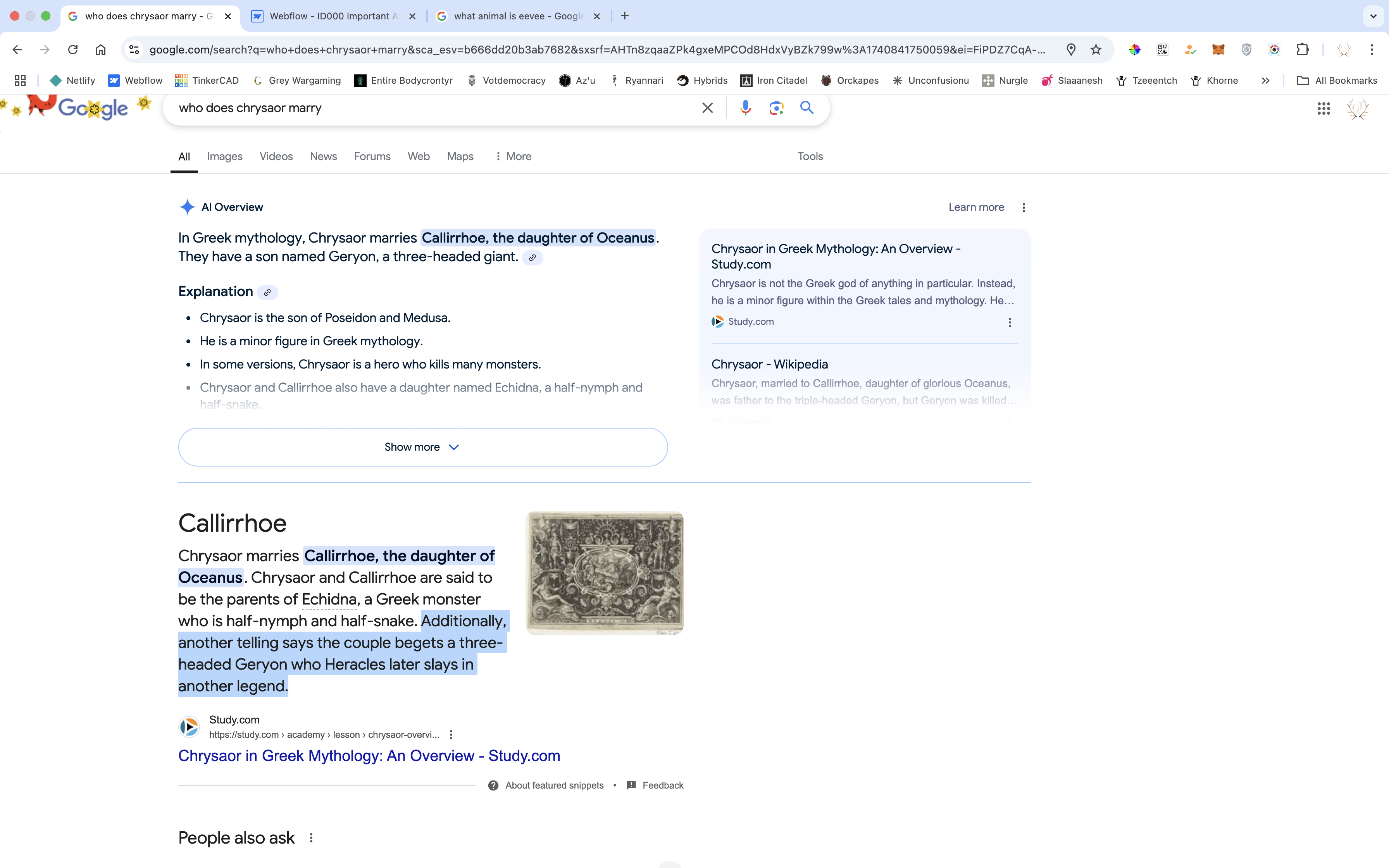This screenshot has height=868, width=1389.
Task: Open Google Lens image search
Action: pos(776,108)
